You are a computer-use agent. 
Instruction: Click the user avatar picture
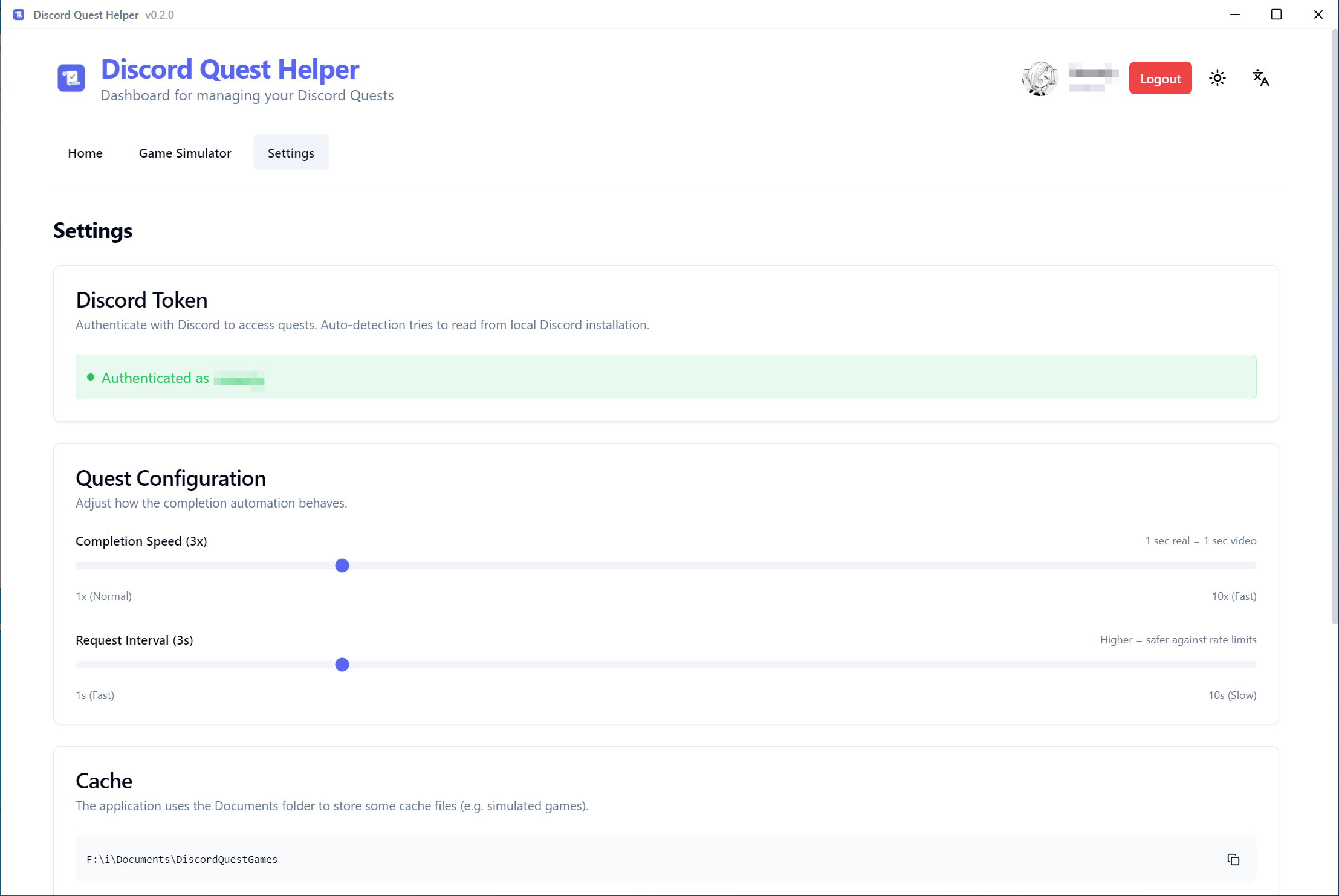(x=1039, y=79)
